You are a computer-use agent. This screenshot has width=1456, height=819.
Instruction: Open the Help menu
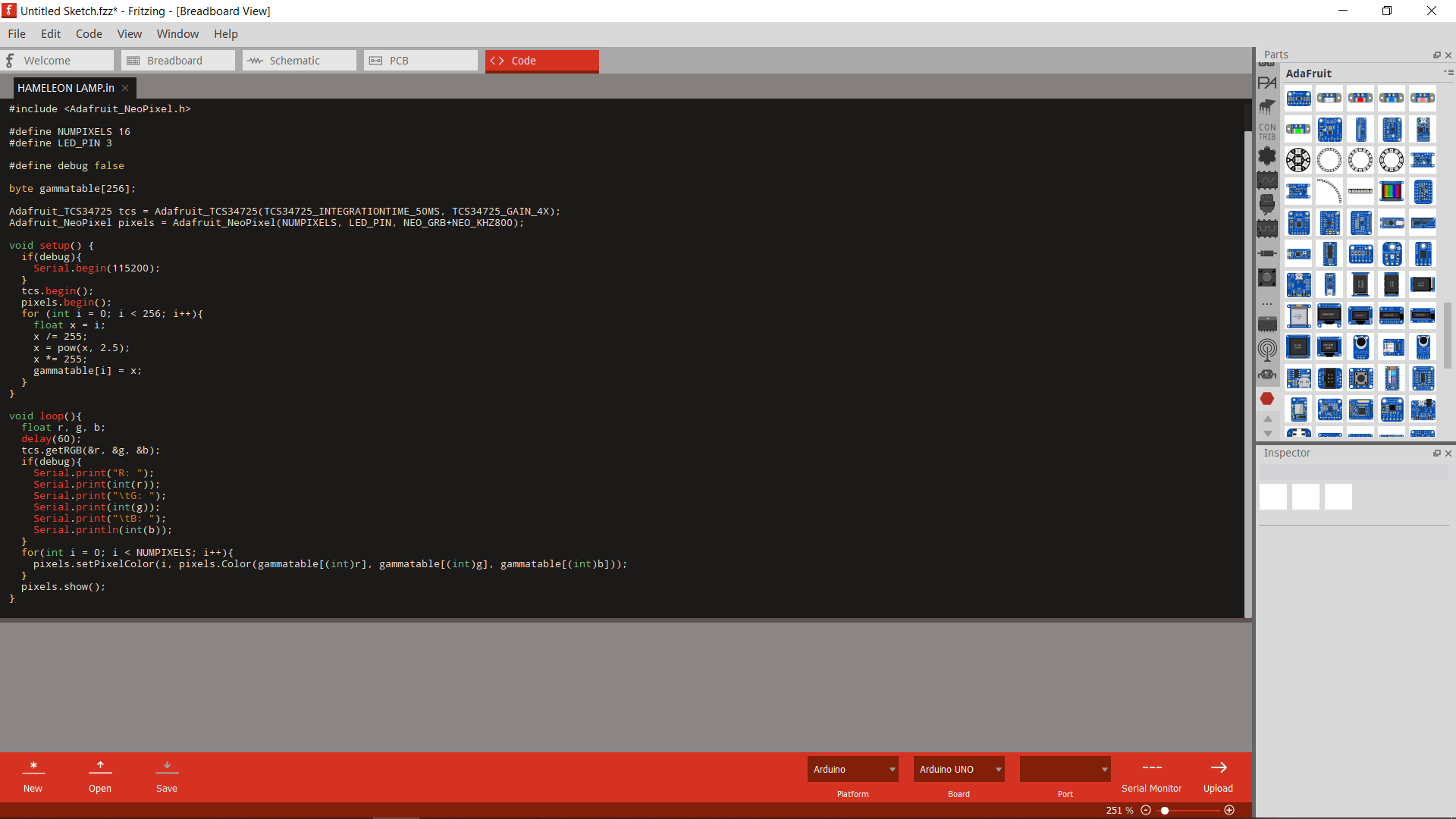pyautogui.click(x=226, y=34)
